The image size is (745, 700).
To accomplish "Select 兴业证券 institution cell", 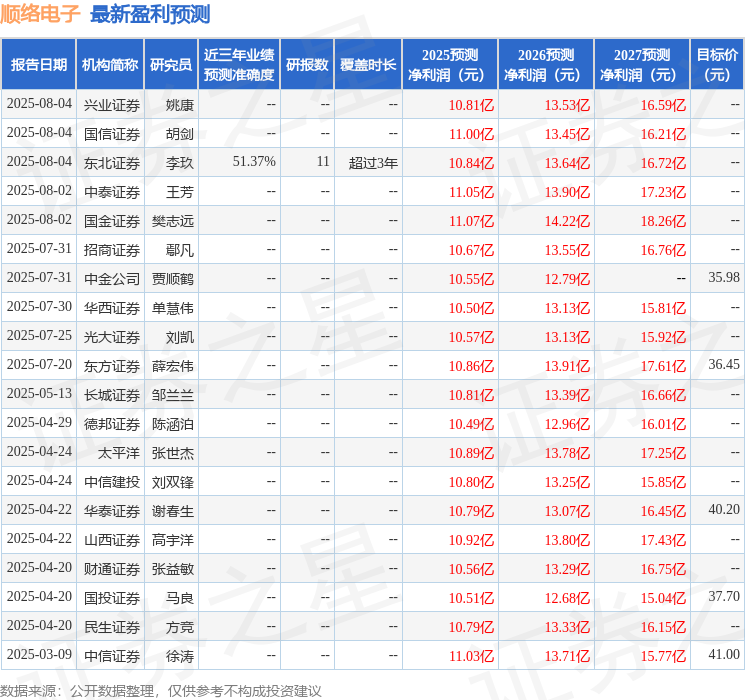I will pyautogui.click(x=112, y=105).
